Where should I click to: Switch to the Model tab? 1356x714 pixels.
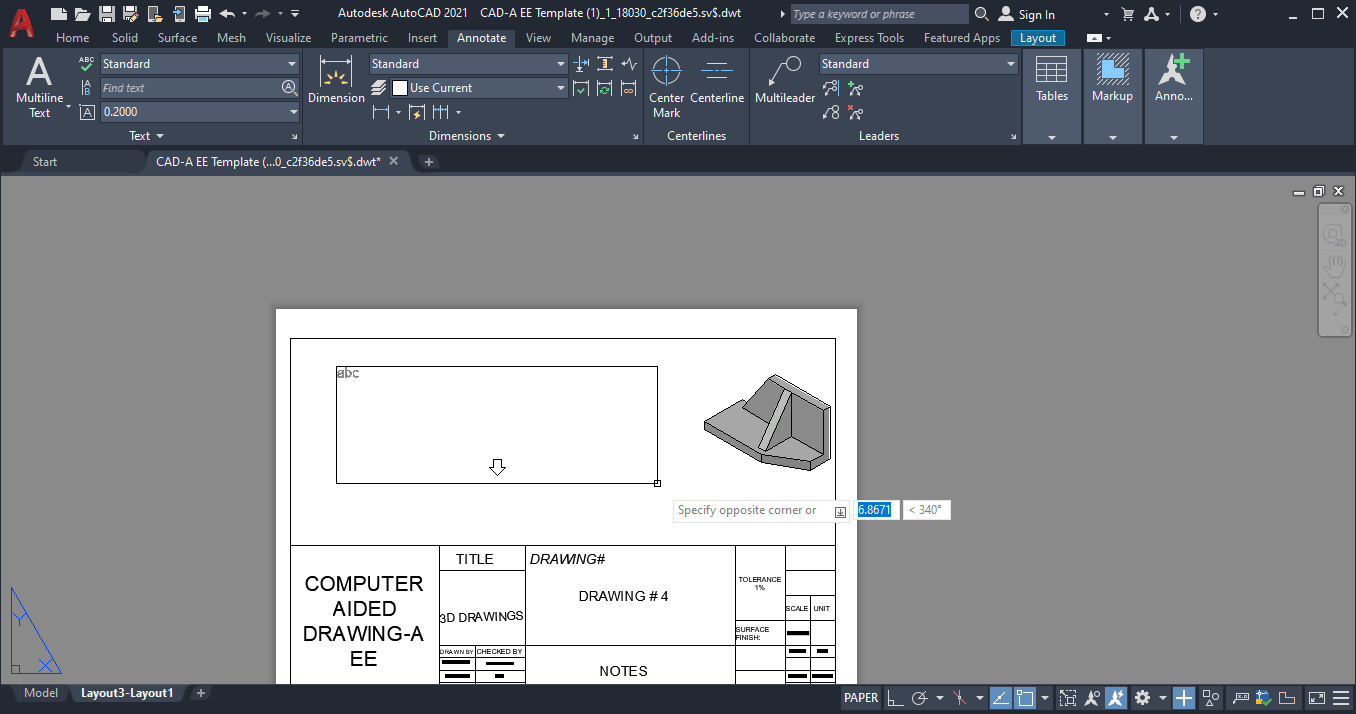[x=40, y=692]
